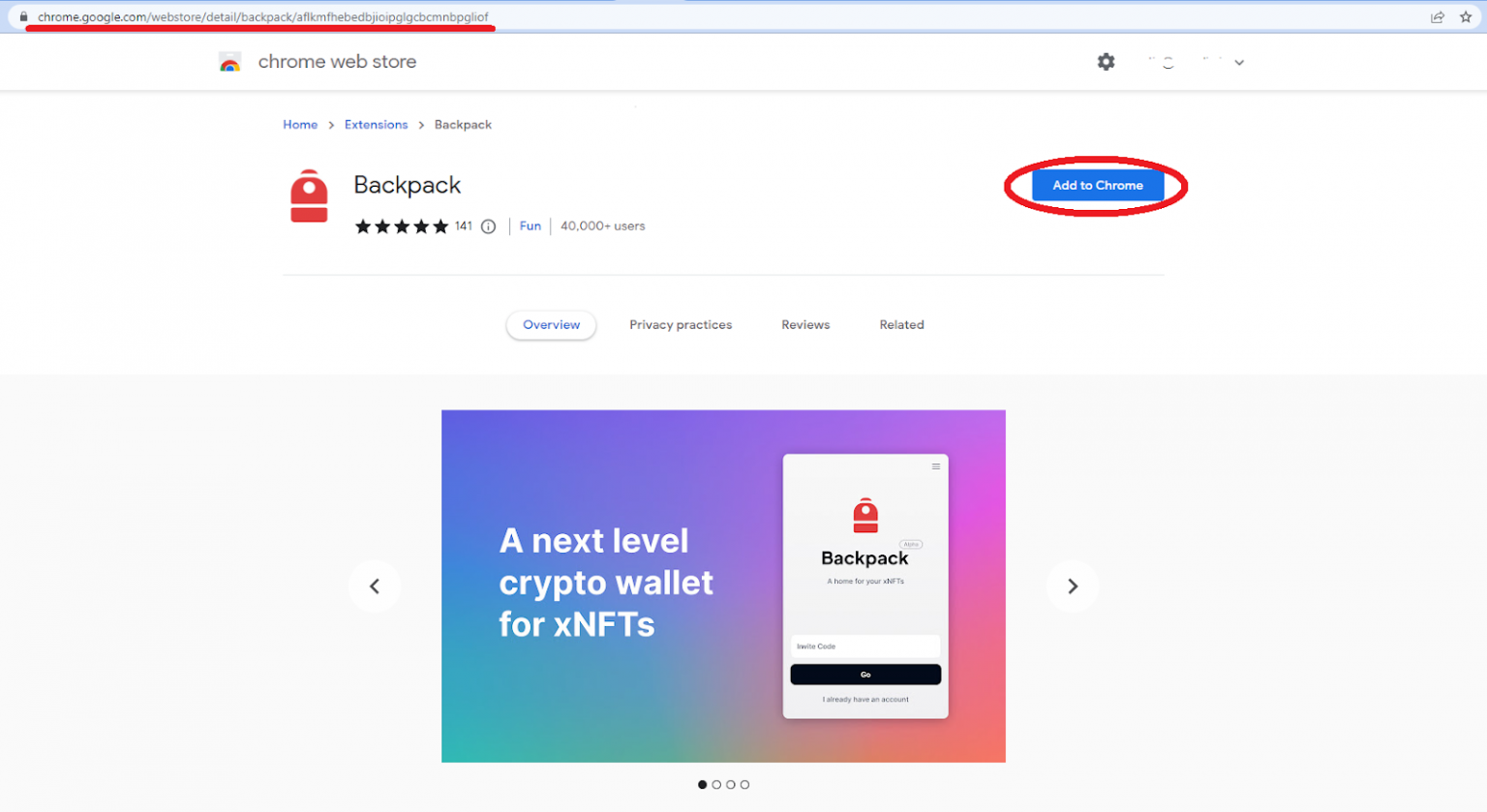Bookmark this page with the star icon
Viewport: 1487px width, 812px height.
(1466, 17)
